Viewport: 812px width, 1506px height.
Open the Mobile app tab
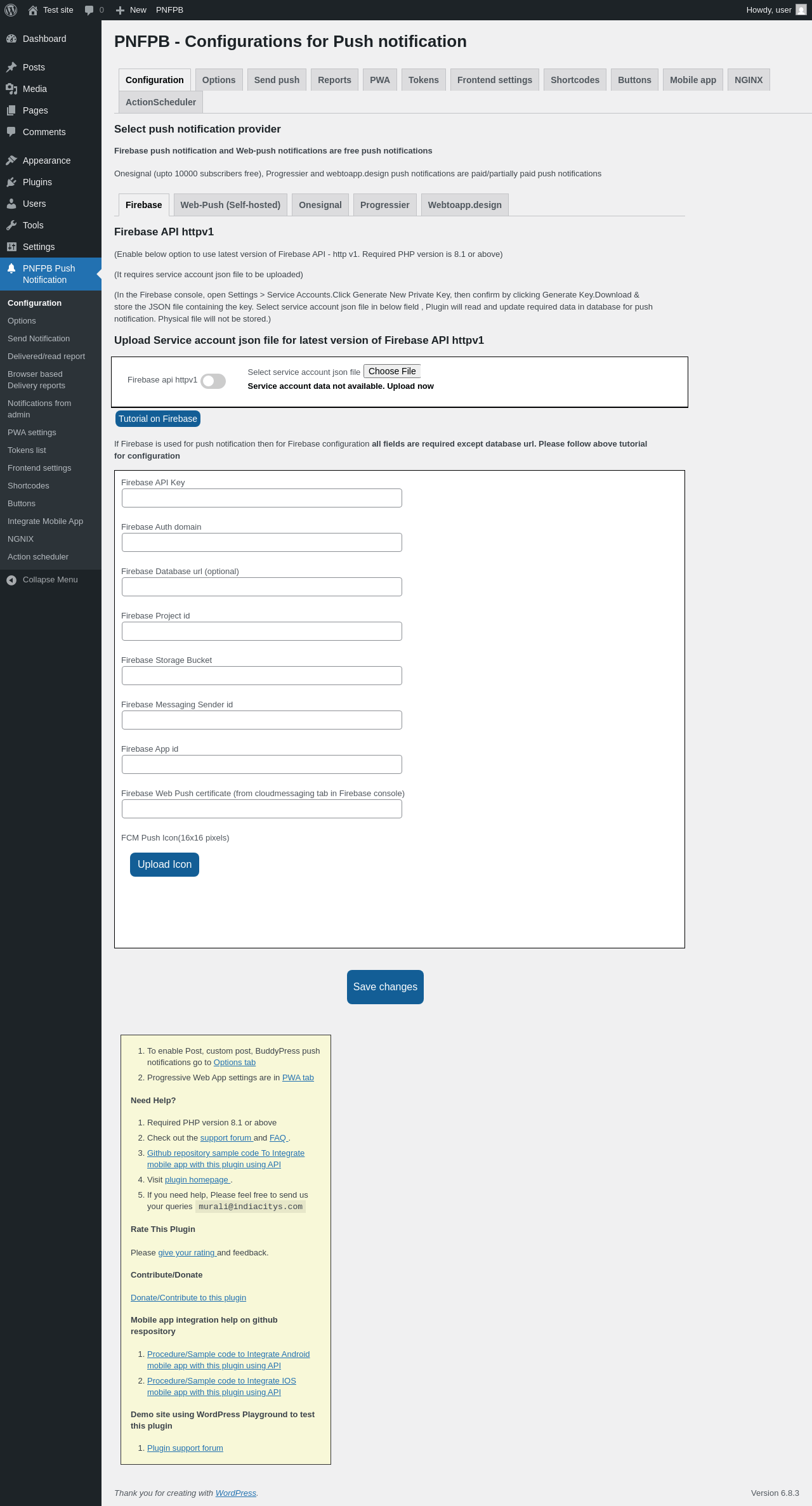(x=693, y=80)
